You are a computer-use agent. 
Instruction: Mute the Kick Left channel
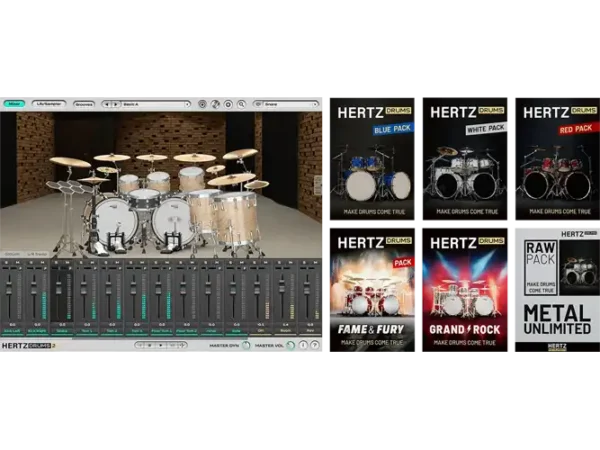pyautogui.click(x=18, y=262)
